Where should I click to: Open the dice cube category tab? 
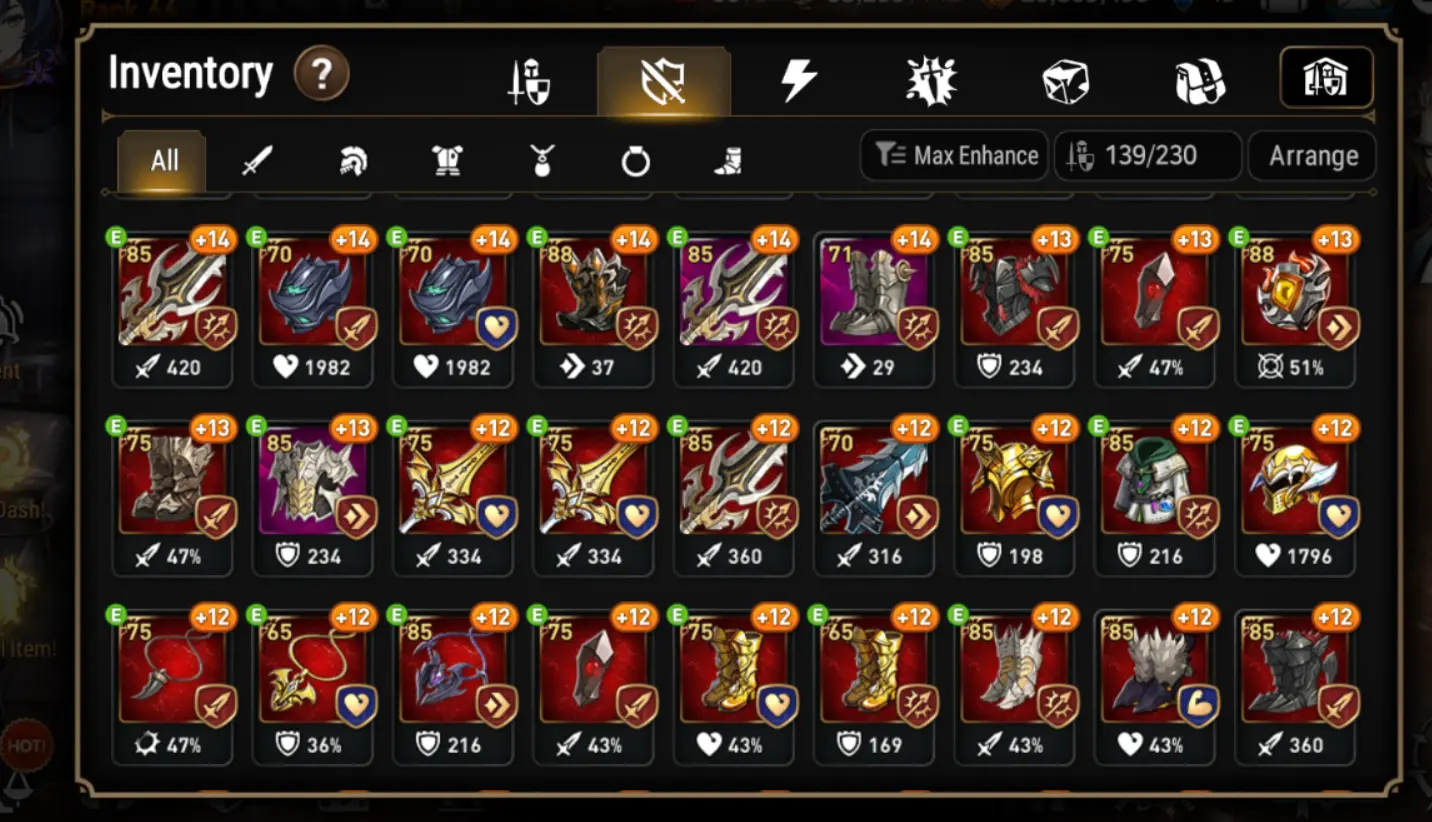pyautogui.click(x=1065, y=81)
